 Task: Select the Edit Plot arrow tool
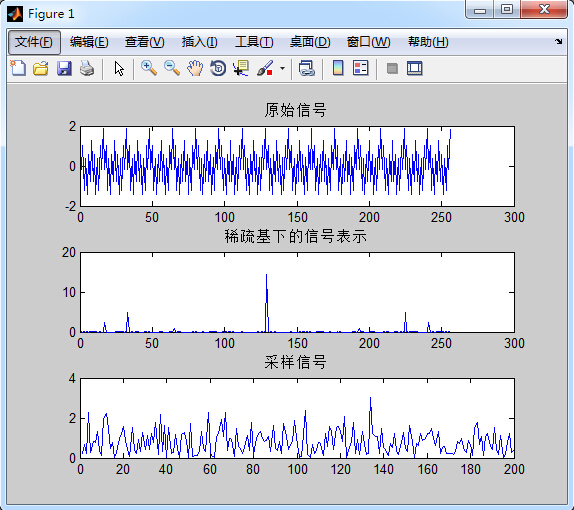click(119, 68)
